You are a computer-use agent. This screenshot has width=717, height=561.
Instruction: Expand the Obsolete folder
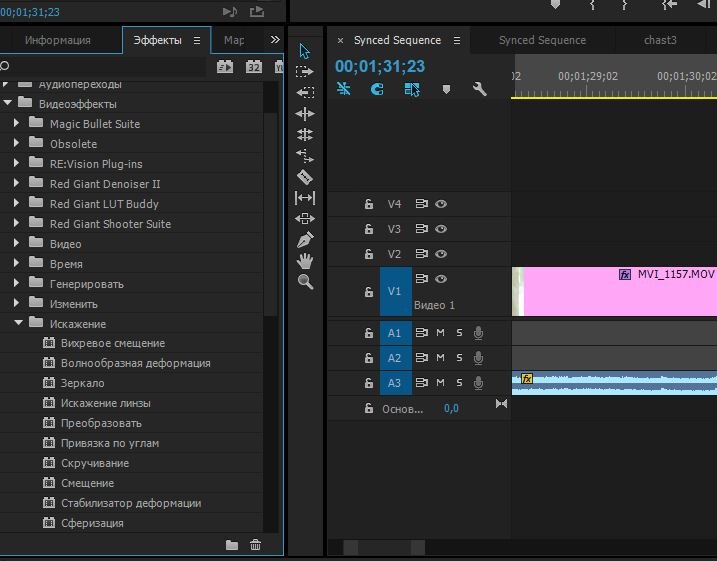click(x=16, y=143)
